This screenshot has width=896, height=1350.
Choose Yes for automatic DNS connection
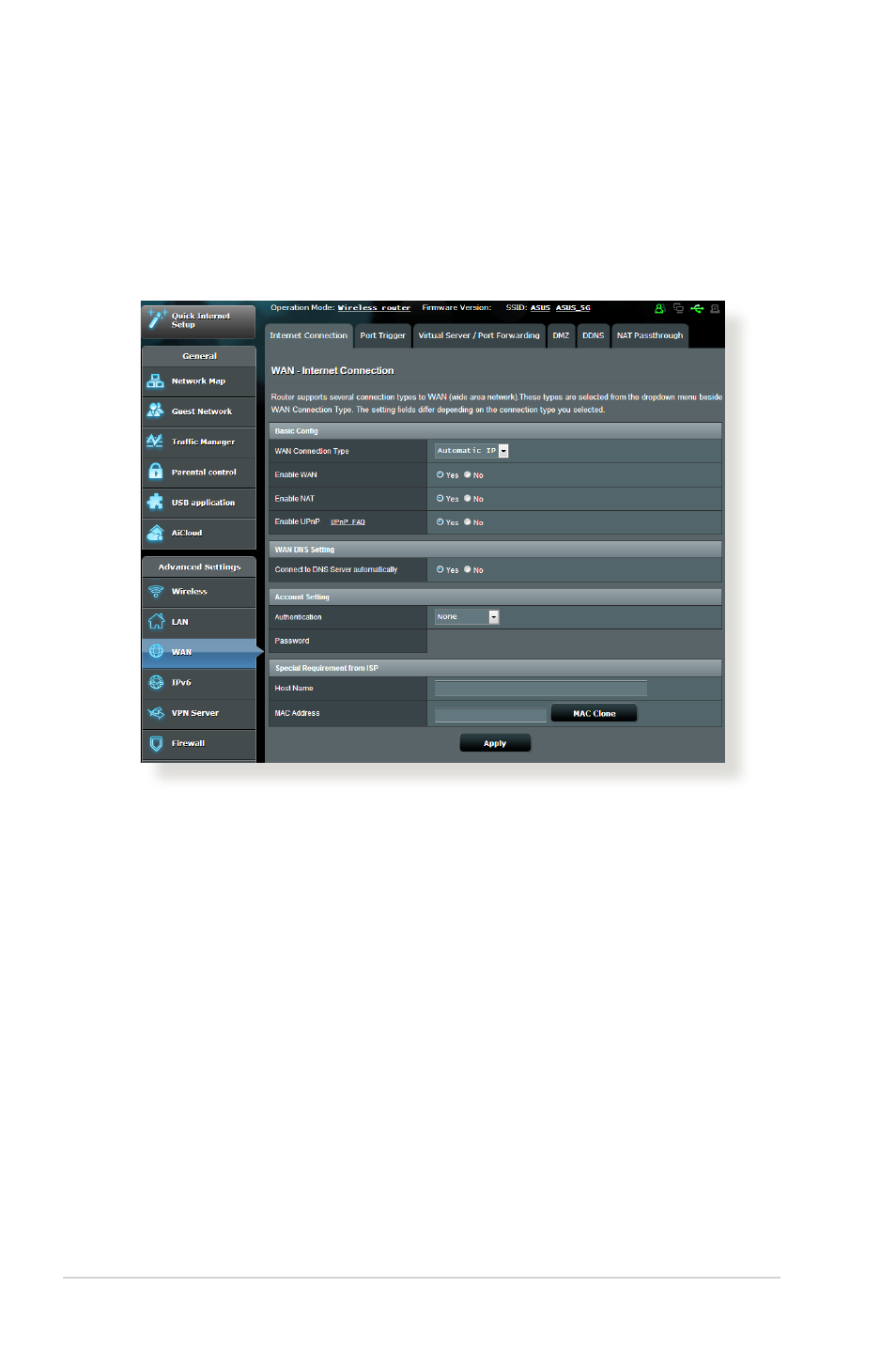pyautogui.click(x=440, y=569)
